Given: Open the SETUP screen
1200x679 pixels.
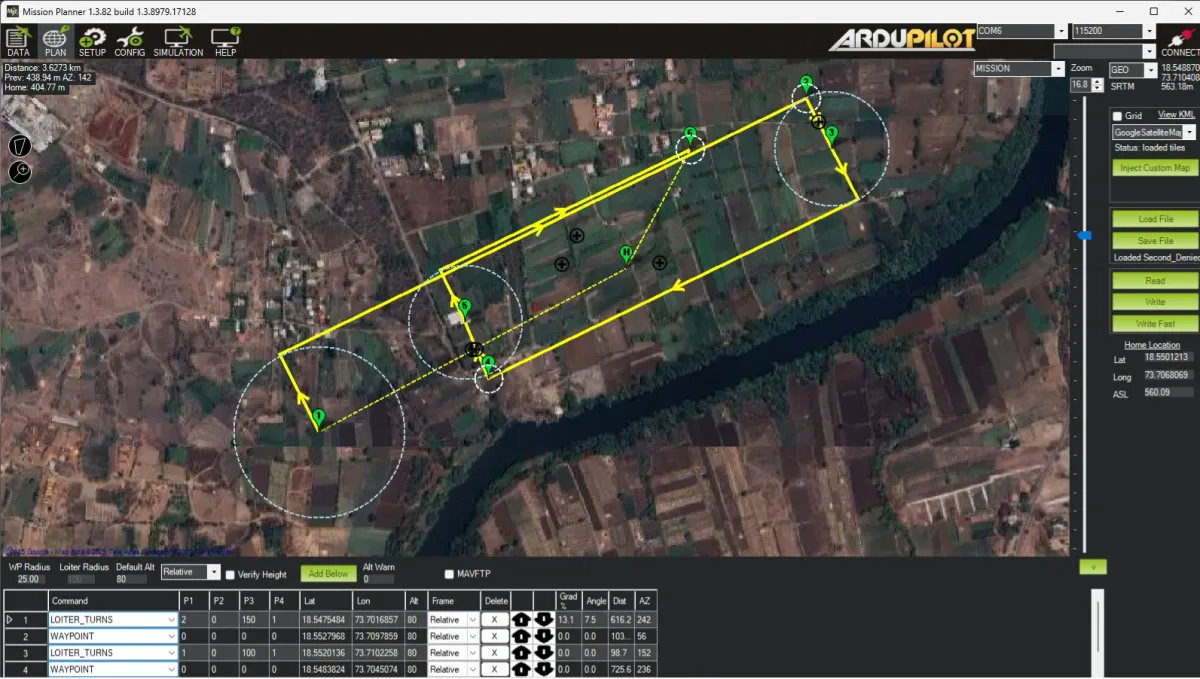Looking at the screenshot, I should click(92, 41).
